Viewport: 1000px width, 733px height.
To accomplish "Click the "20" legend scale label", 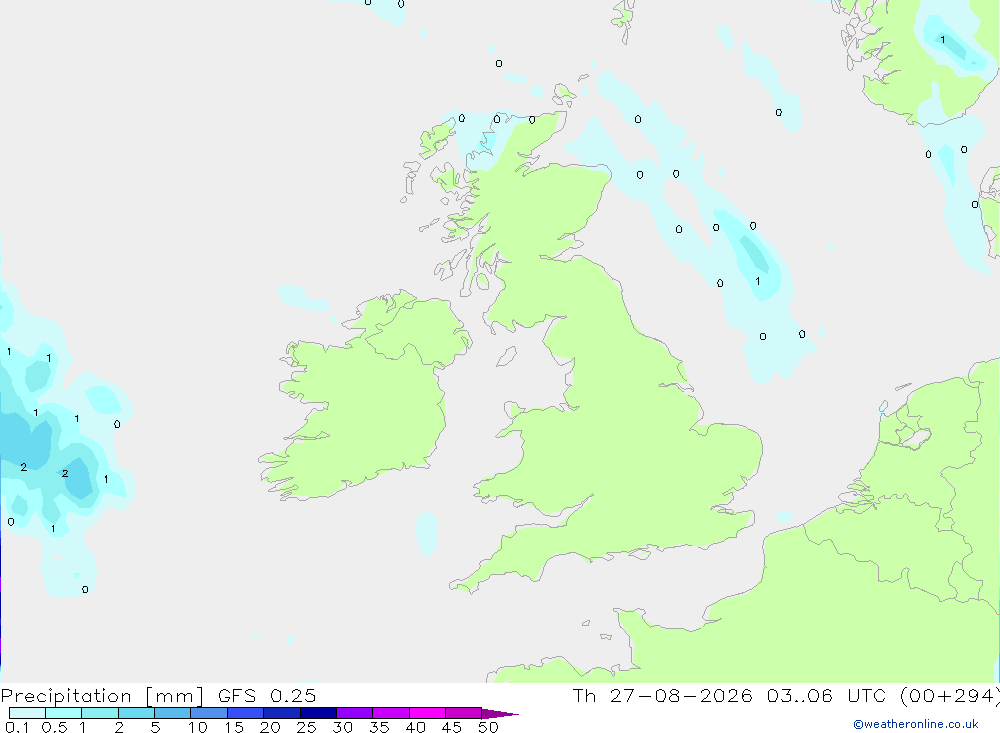I will pyautogui.click(x=270, y=727).
